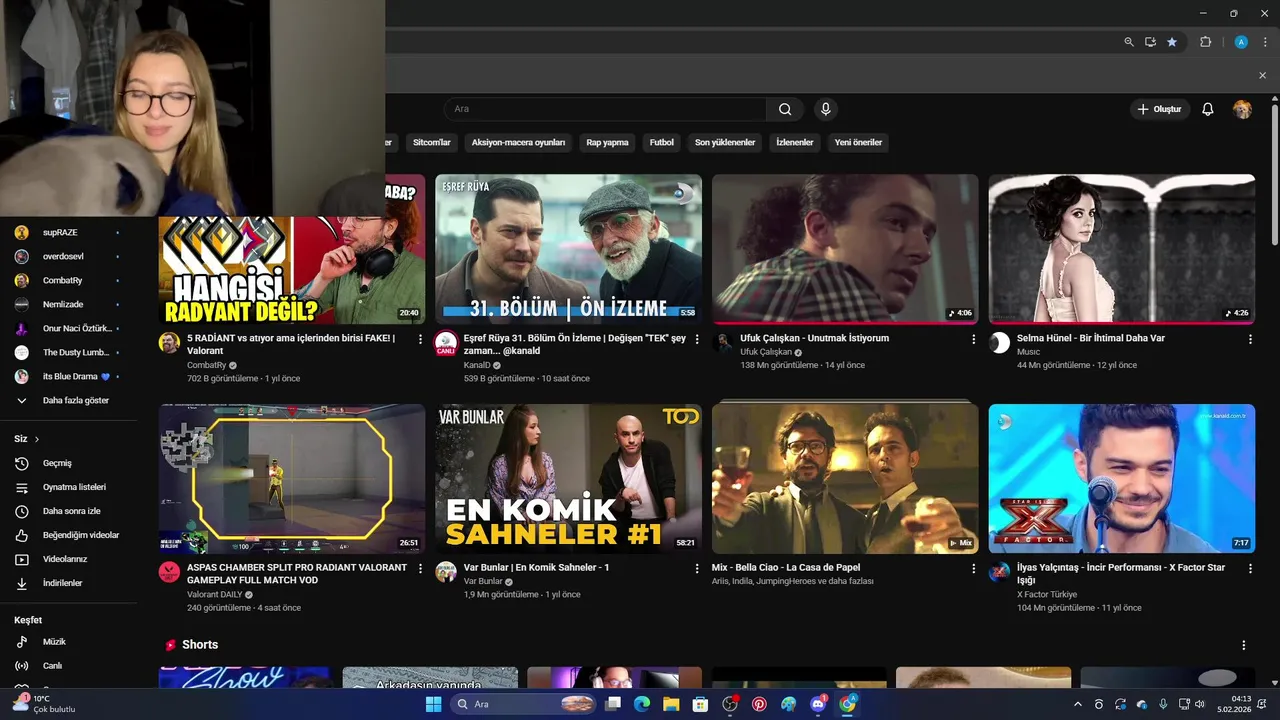
Task: Play the Selma Hünel video thumbnail
Action: click(1122, 249)
